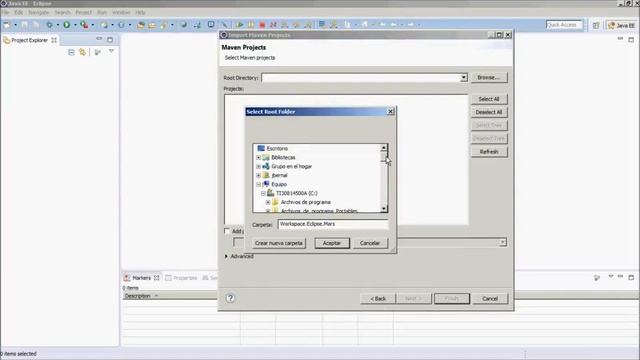This screenshot has width=640, height=360.
Task: Select the Project Explorer tab
Action: (30, 40)
